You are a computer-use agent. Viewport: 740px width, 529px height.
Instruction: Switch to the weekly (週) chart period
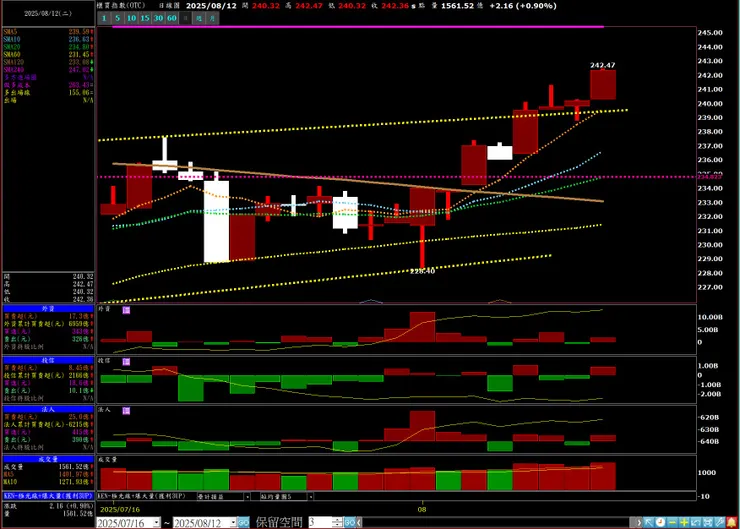[x=199, y=18]
